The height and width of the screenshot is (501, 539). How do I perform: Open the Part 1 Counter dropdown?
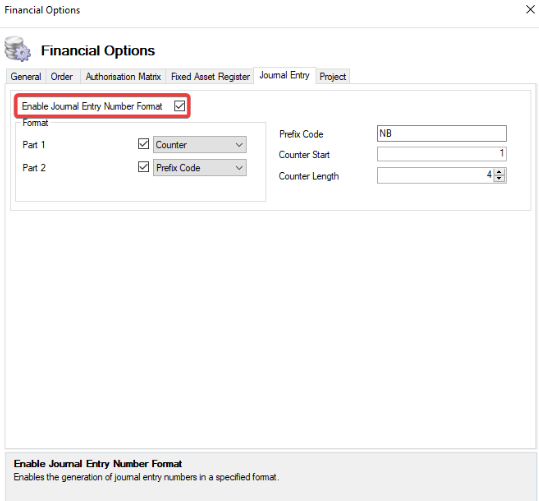[x=200, y=145]
